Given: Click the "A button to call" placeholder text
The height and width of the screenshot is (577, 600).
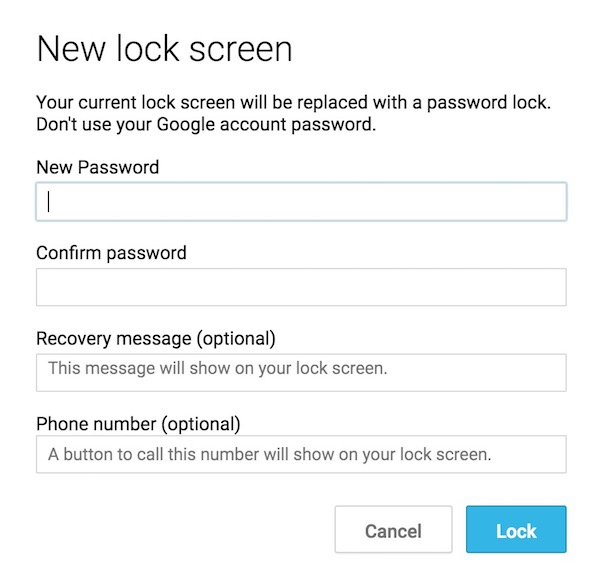Looking at the screenshot, I should coord(269,454).
